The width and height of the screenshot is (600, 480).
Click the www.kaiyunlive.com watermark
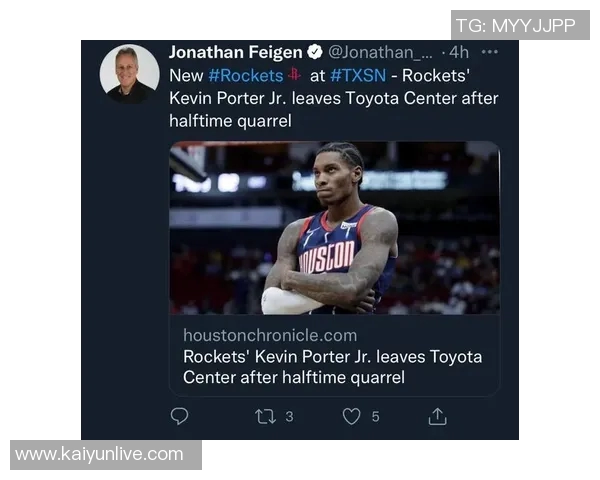[100, 454]
